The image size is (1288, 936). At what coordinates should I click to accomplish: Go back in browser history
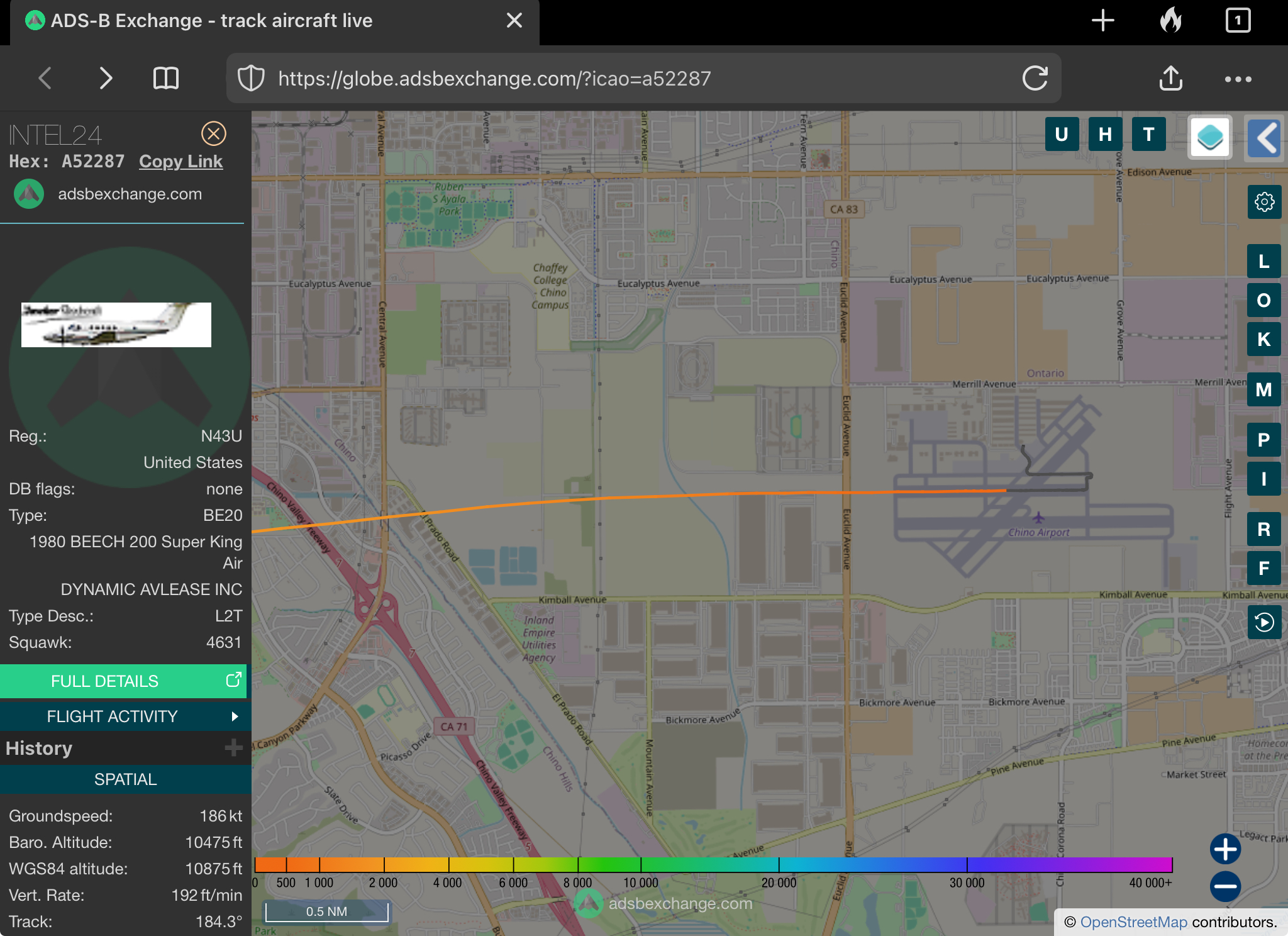[45, 79]
